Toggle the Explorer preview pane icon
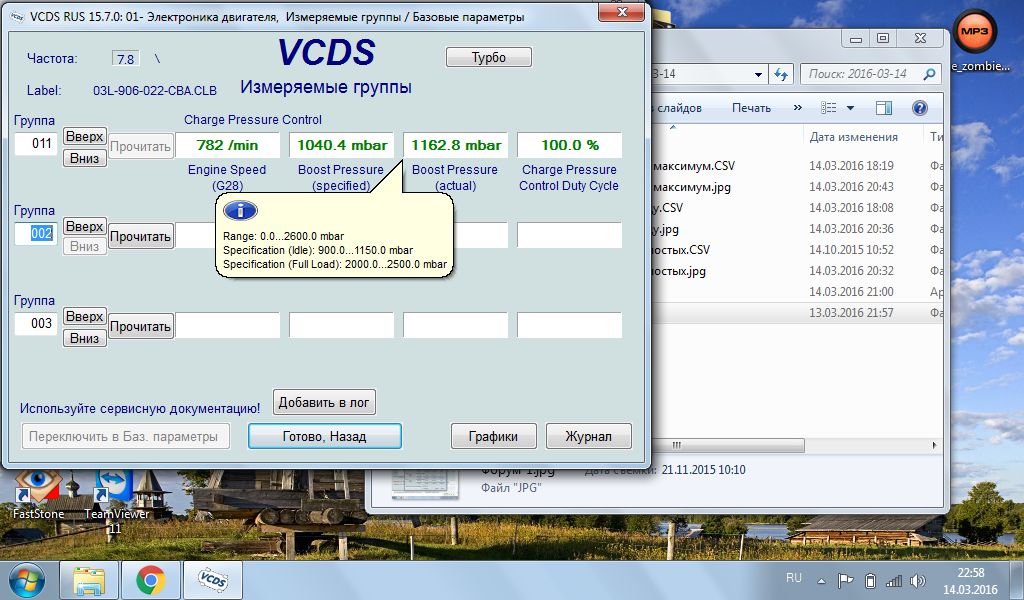 pyautogui.click(x=884, y=108)
